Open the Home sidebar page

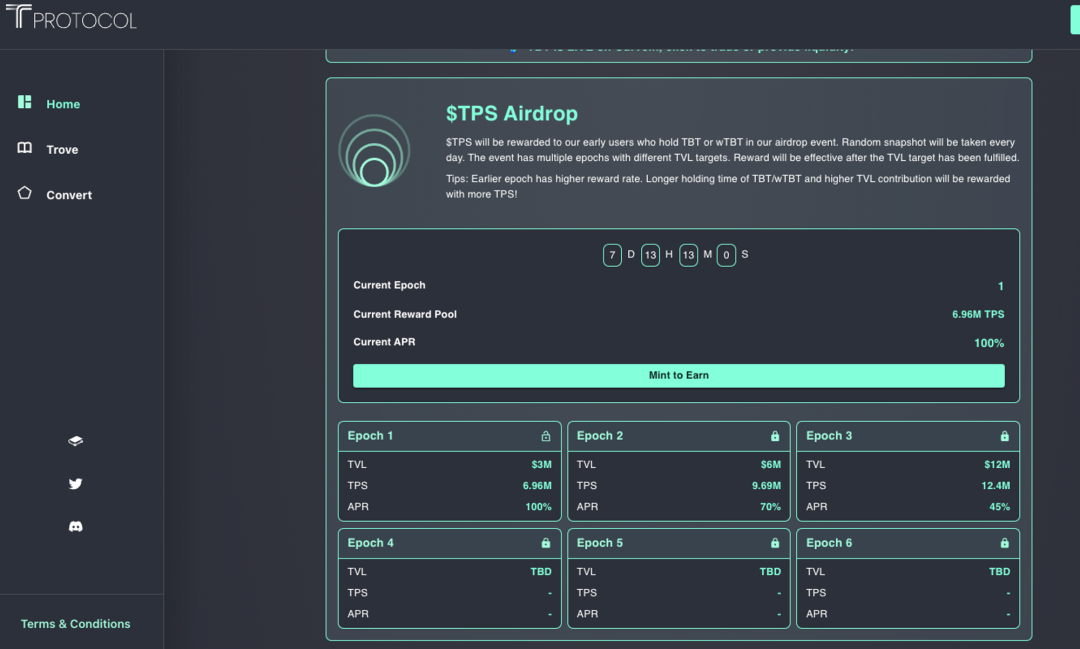[x=63, y=104]
